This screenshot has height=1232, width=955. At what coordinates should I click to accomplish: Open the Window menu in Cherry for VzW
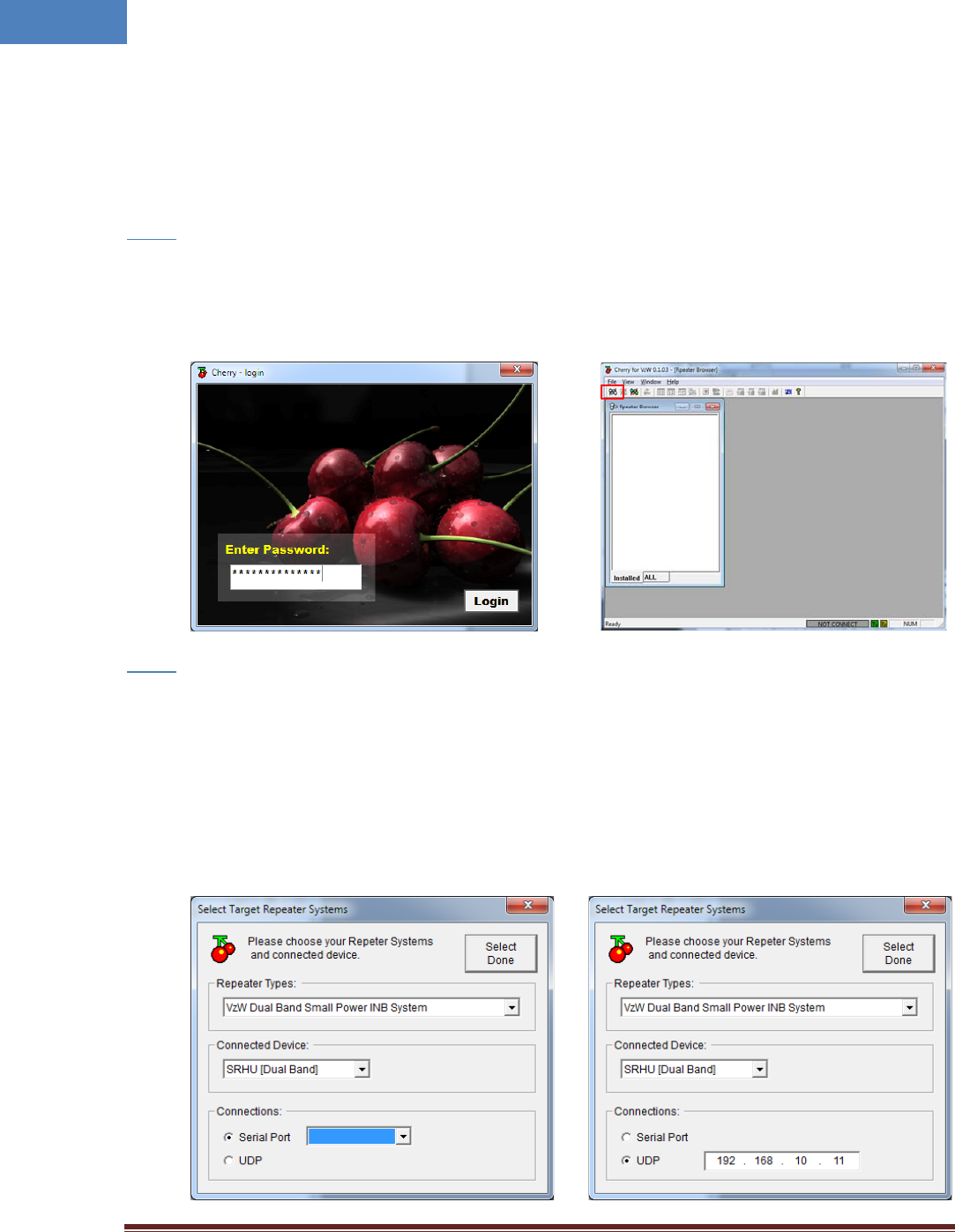coord(651,382)
